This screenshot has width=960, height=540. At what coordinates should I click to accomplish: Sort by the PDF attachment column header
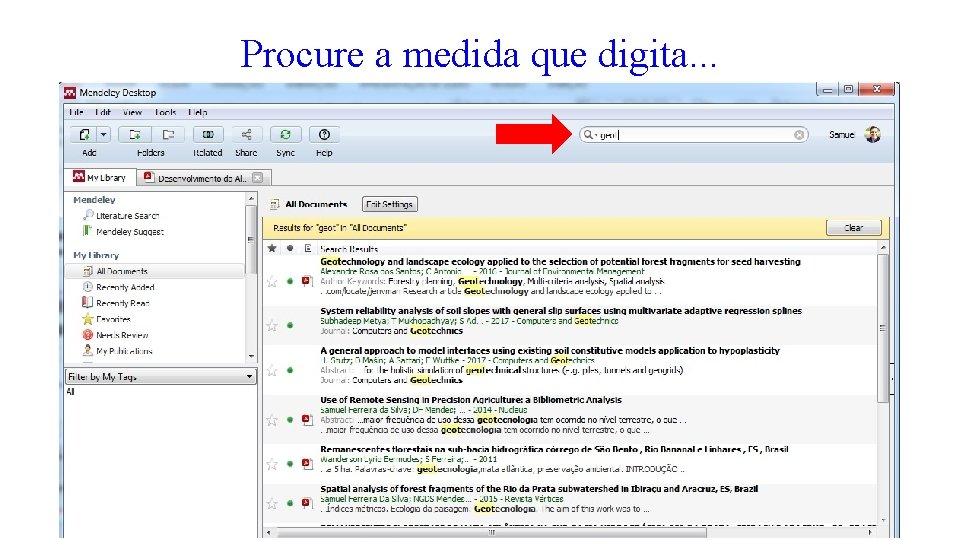tap(307, 248)
